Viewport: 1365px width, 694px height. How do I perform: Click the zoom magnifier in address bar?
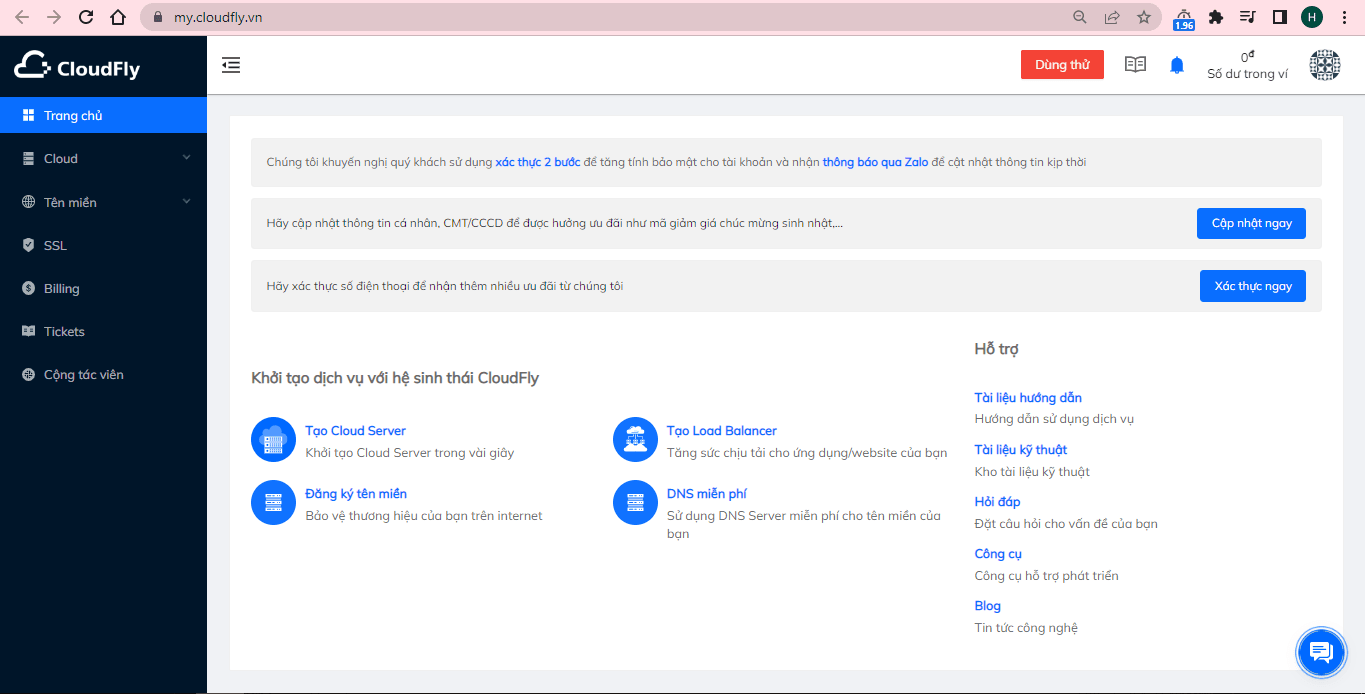1079,17
